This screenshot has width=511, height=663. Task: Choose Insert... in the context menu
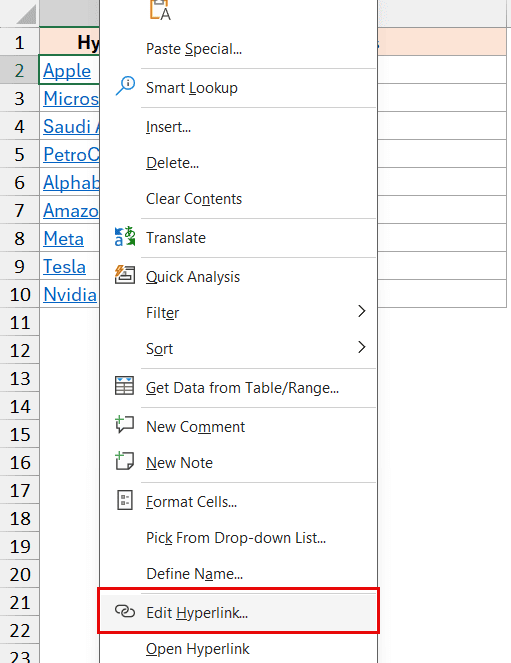click(169, 127)
